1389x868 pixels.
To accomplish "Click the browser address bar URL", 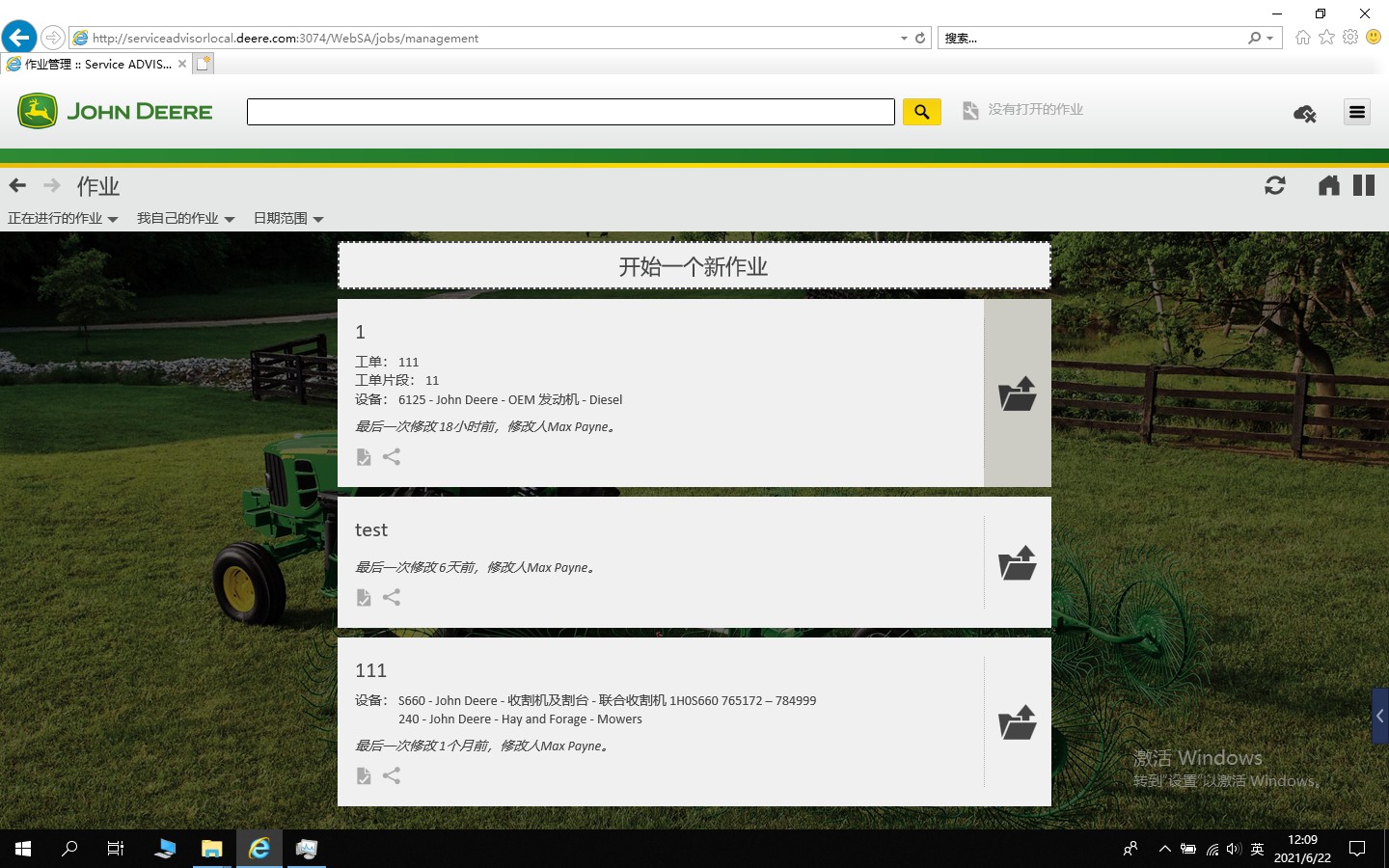I will (286, 39).
